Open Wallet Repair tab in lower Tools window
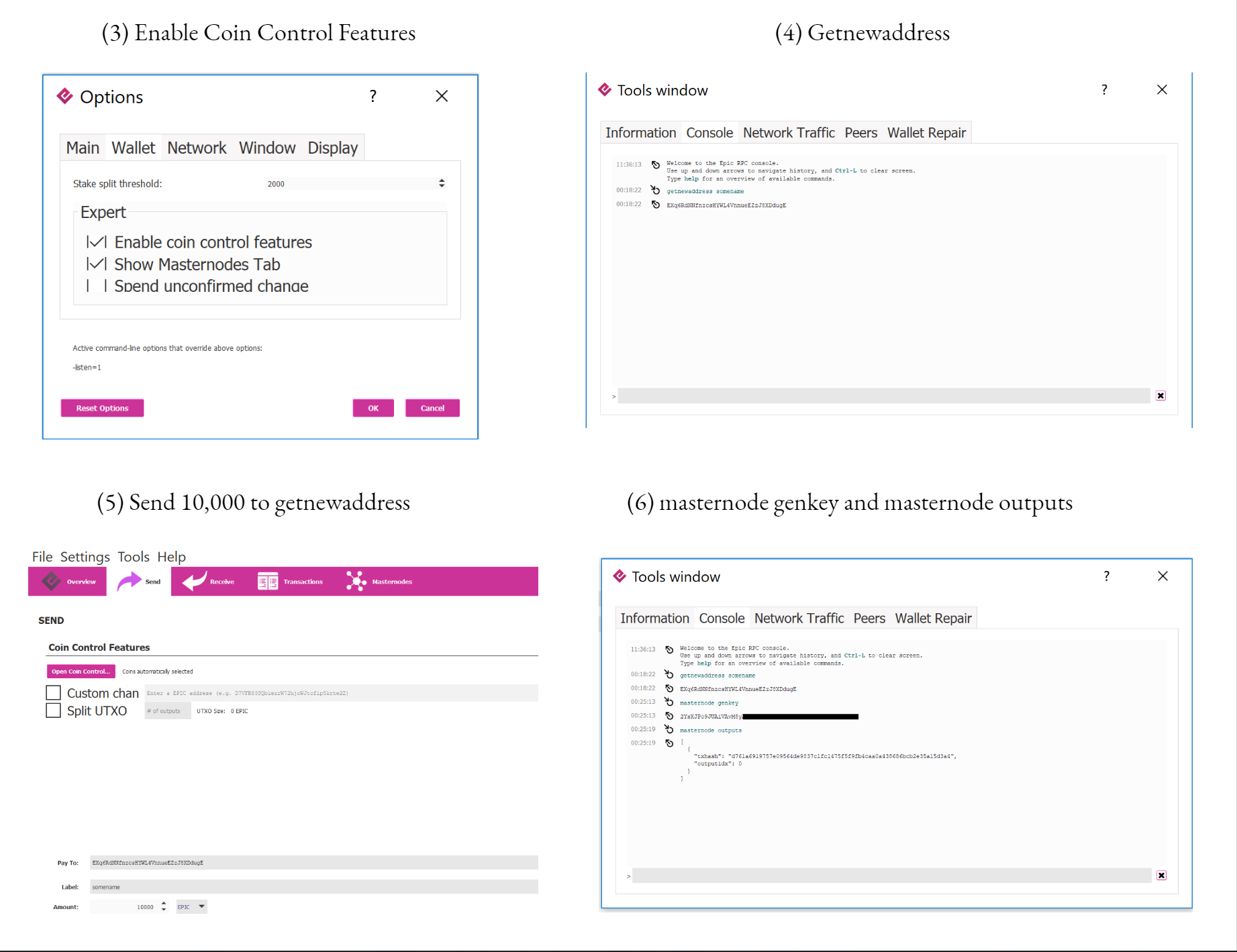 pos(933,619)
